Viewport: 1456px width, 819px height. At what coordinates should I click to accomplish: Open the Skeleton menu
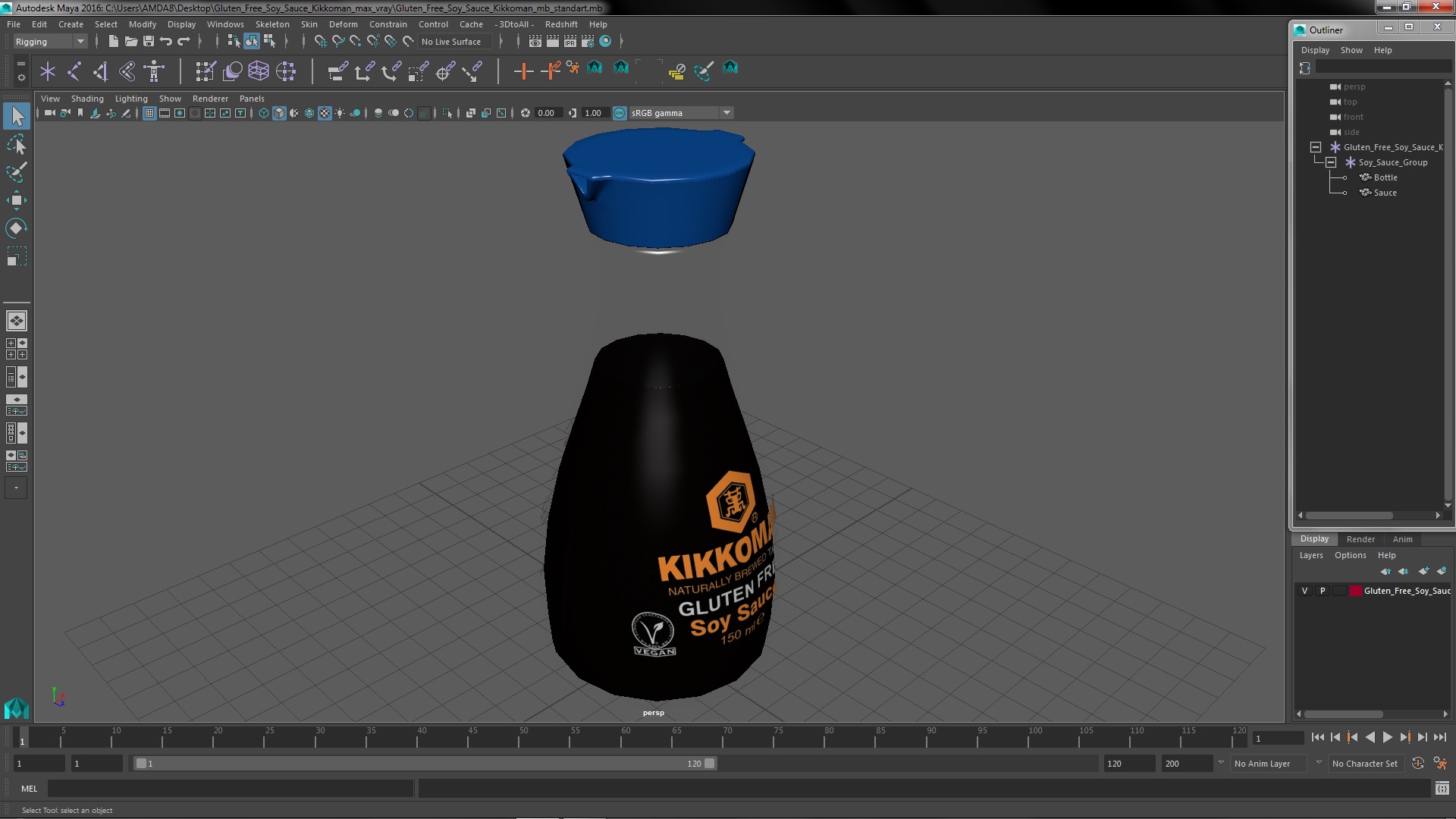pyautogui.click(x=272, y=24)
